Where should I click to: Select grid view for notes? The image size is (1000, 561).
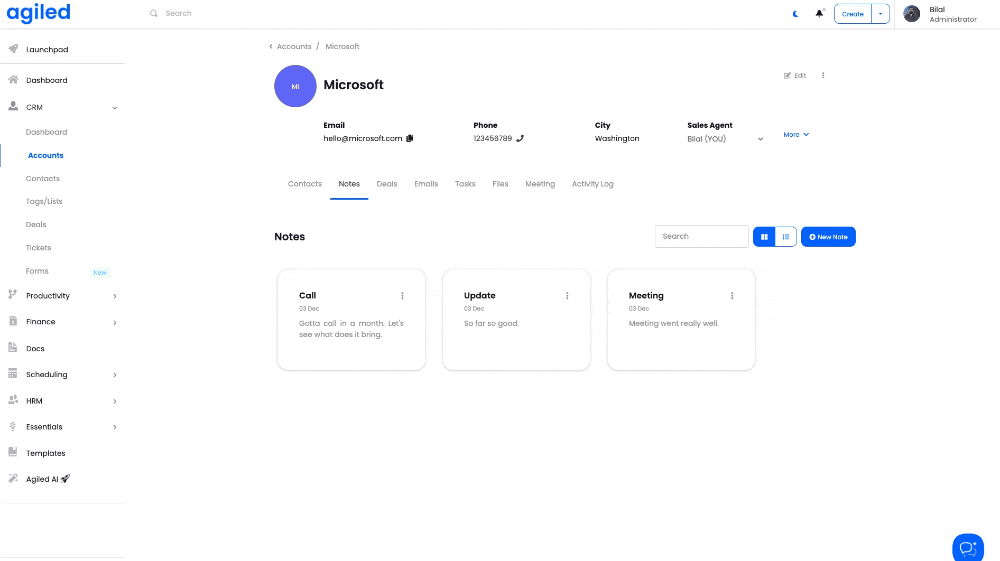764,237
